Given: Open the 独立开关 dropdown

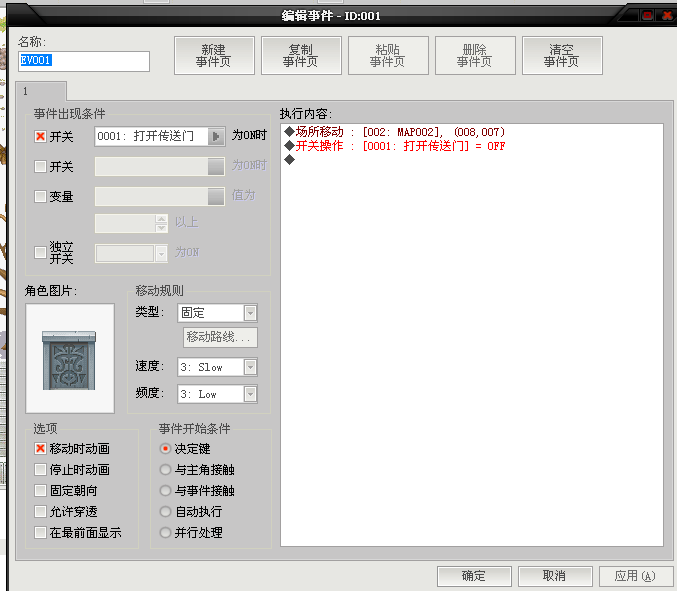Looking at the screenshot, I should (x=161, y=253).
